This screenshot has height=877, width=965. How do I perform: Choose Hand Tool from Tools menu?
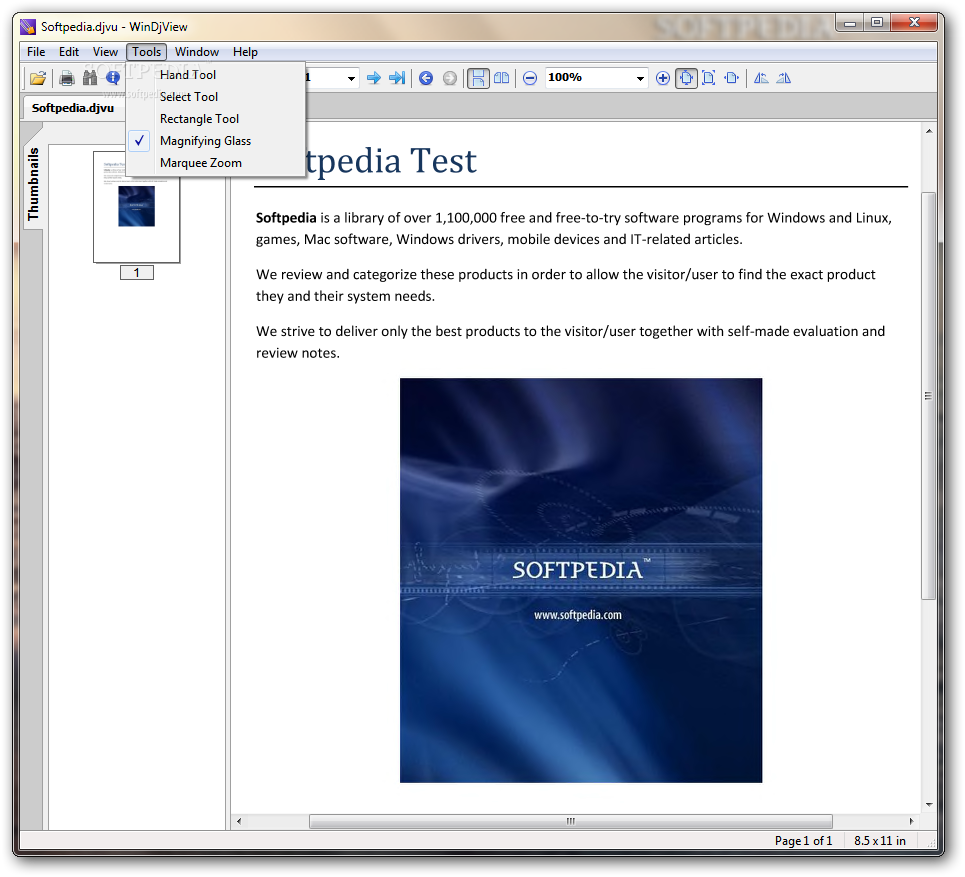pyautogui.click(x=215, y=74)
